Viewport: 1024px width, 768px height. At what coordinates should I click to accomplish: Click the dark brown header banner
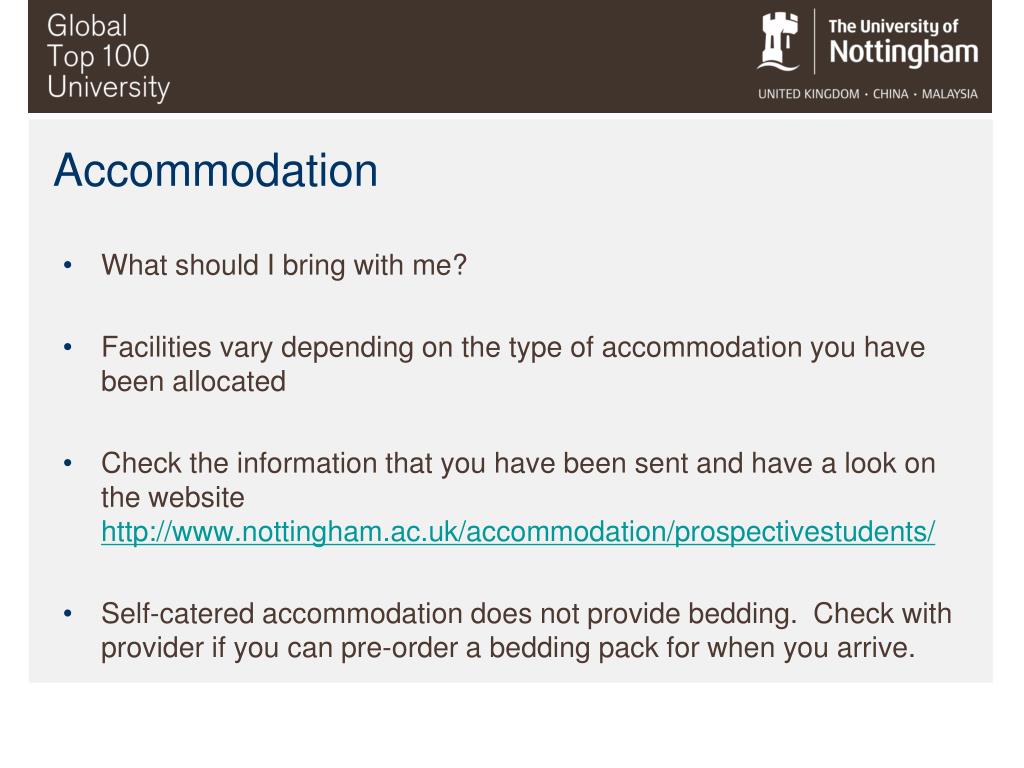[509, 56]
